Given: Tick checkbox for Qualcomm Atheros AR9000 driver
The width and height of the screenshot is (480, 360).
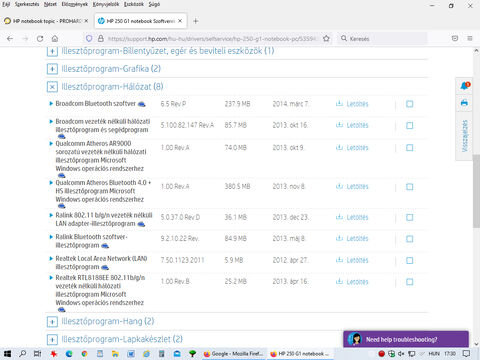Looking at the screenshot, I should pos(410,148).
